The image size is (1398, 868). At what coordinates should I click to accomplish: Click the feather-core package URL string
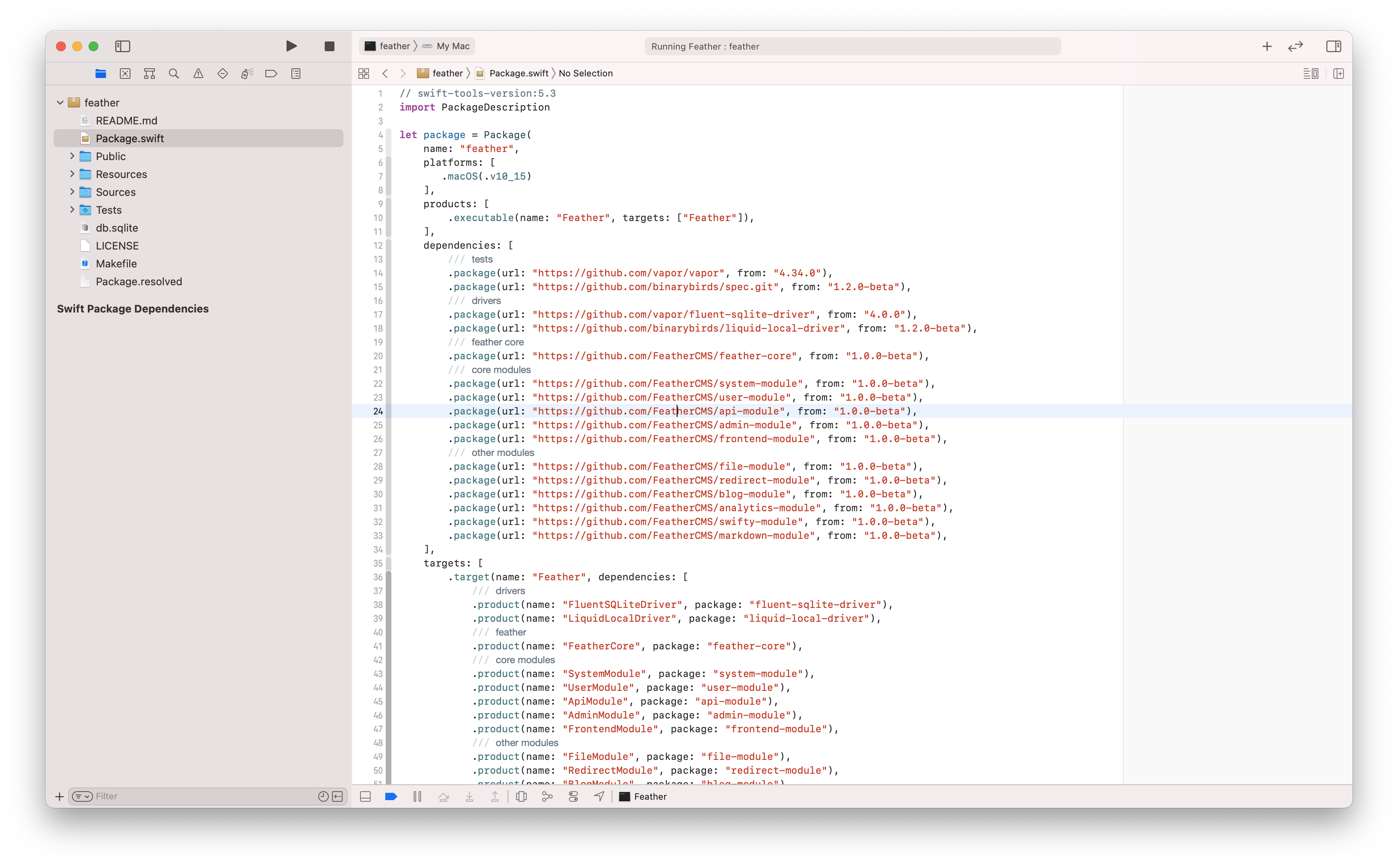(x=665, y=356)
